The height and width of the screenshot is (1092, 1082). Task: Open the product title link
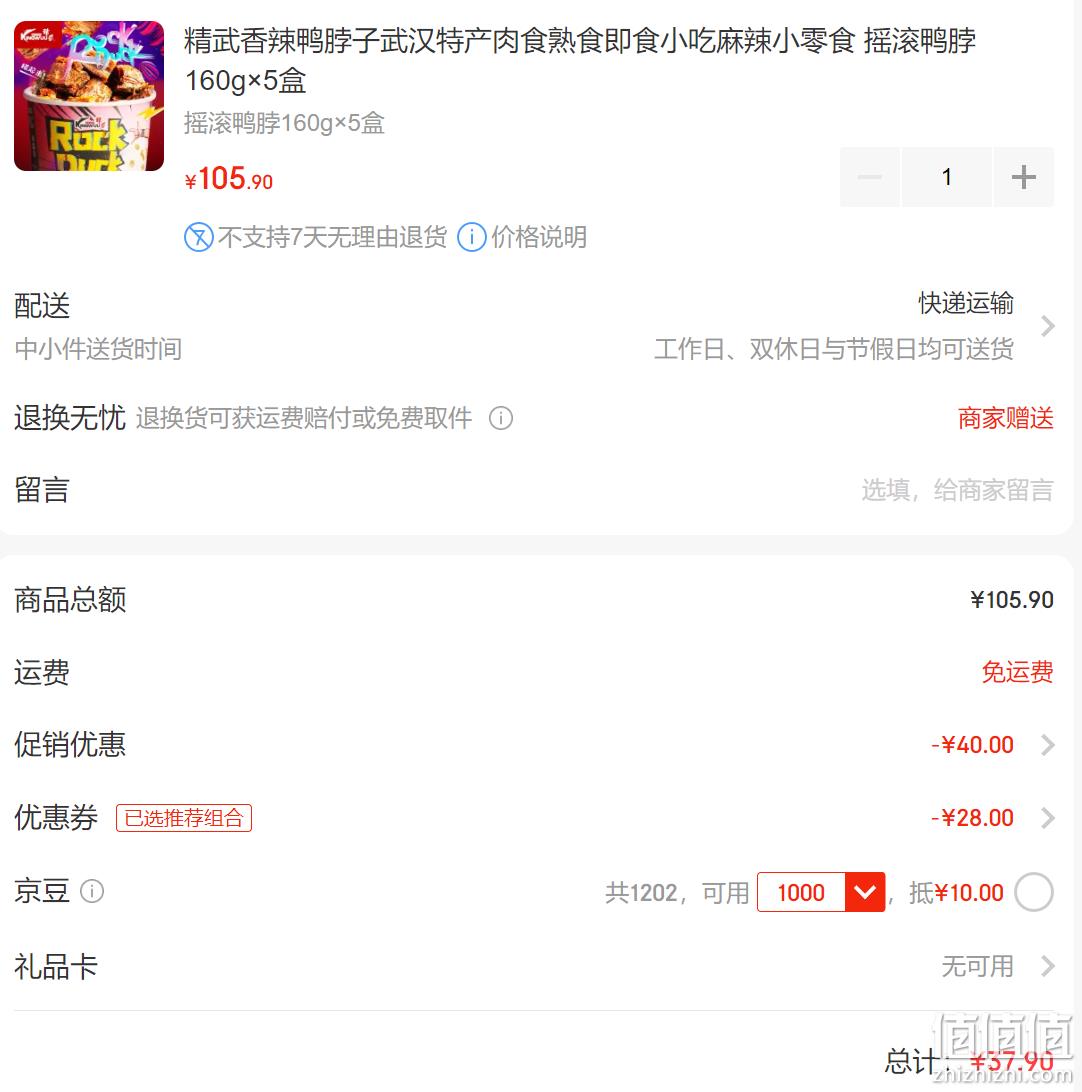click(579, 61)
